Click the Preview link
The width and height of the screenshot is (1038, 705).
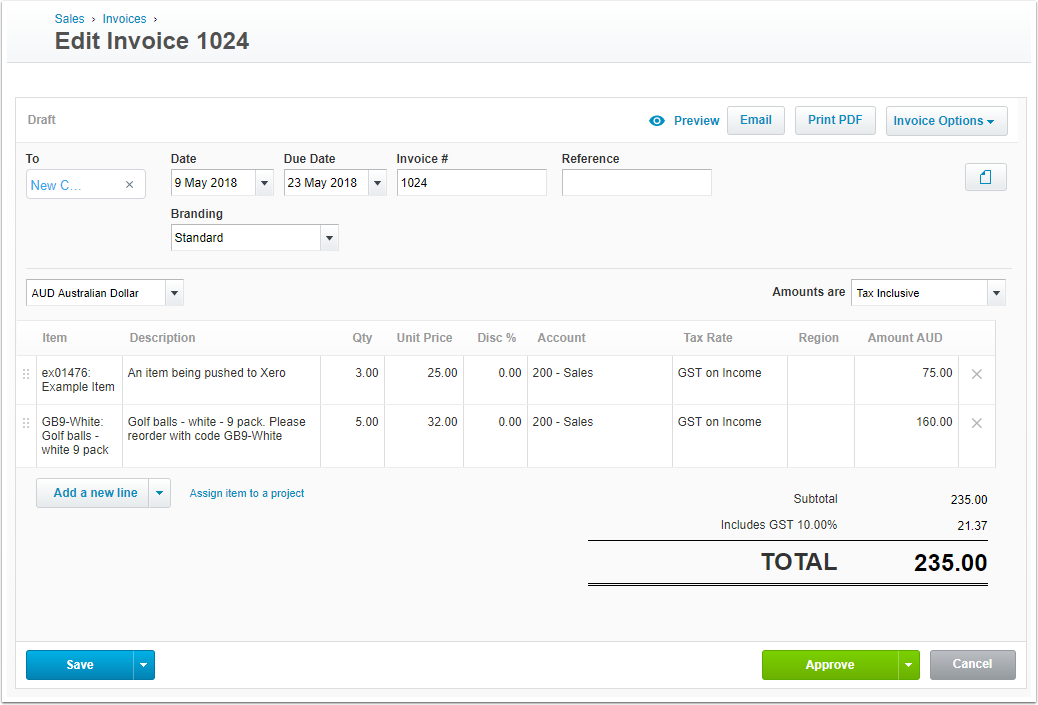tap(696, 120)
